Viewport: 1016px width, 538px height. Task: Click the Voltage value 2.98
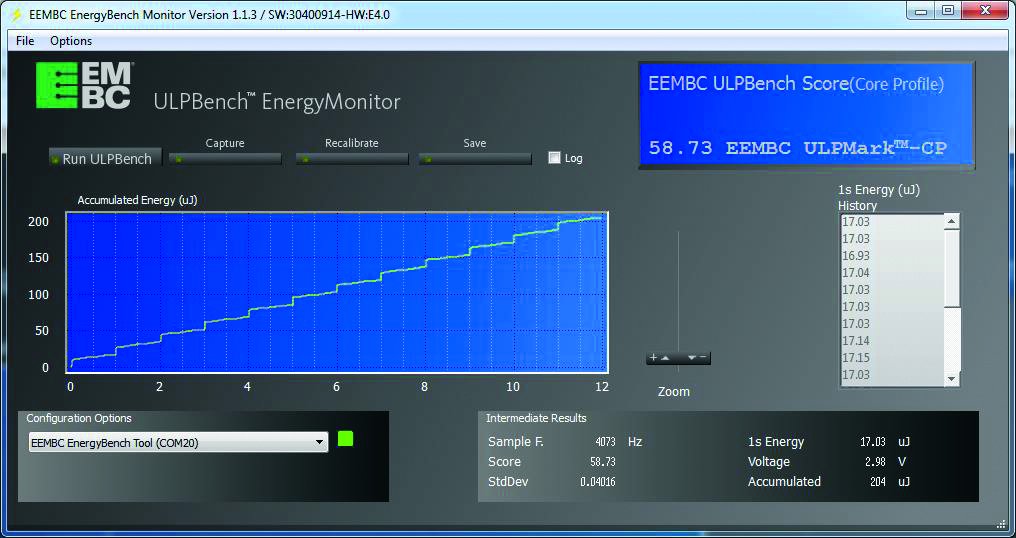[874, 462]
